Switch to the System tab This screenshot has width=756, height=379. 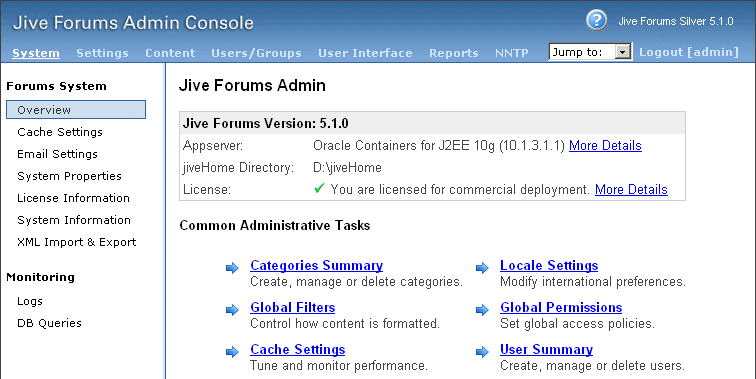36,53
